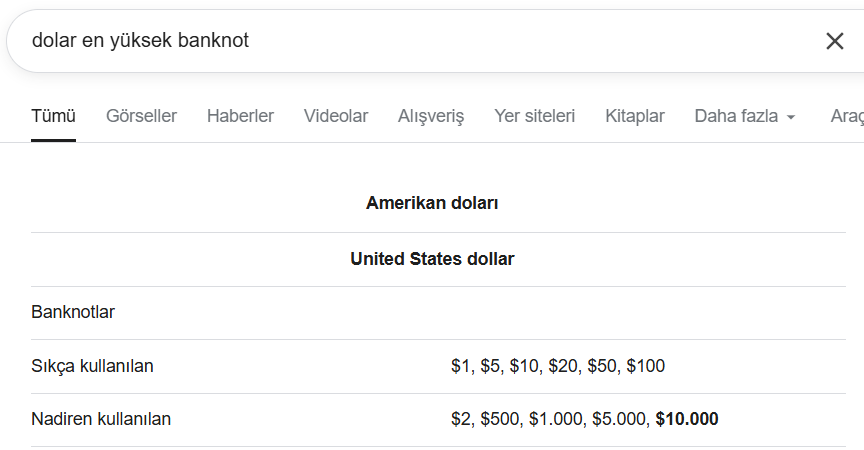
Task: Click the highlighted $10.000 value
Action: (x=687, y=419)
